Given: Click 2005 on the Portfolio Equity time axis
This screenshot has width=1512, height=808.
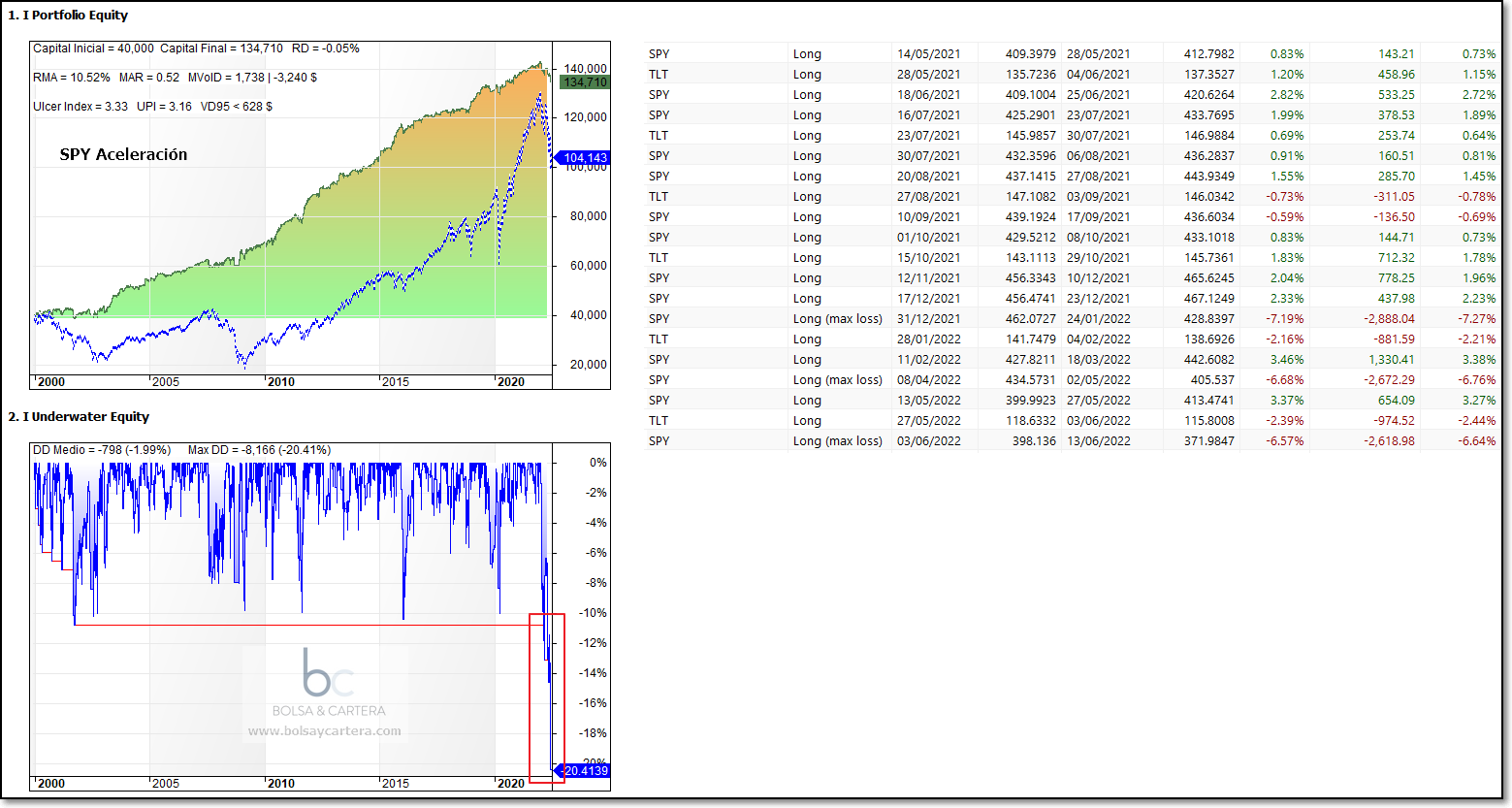Looking at the screenshot, I should pos(166,382).
